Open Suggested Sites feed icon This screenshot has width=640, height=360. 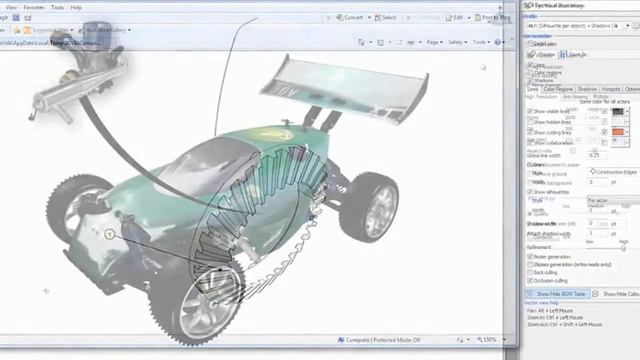pos(27,30)
